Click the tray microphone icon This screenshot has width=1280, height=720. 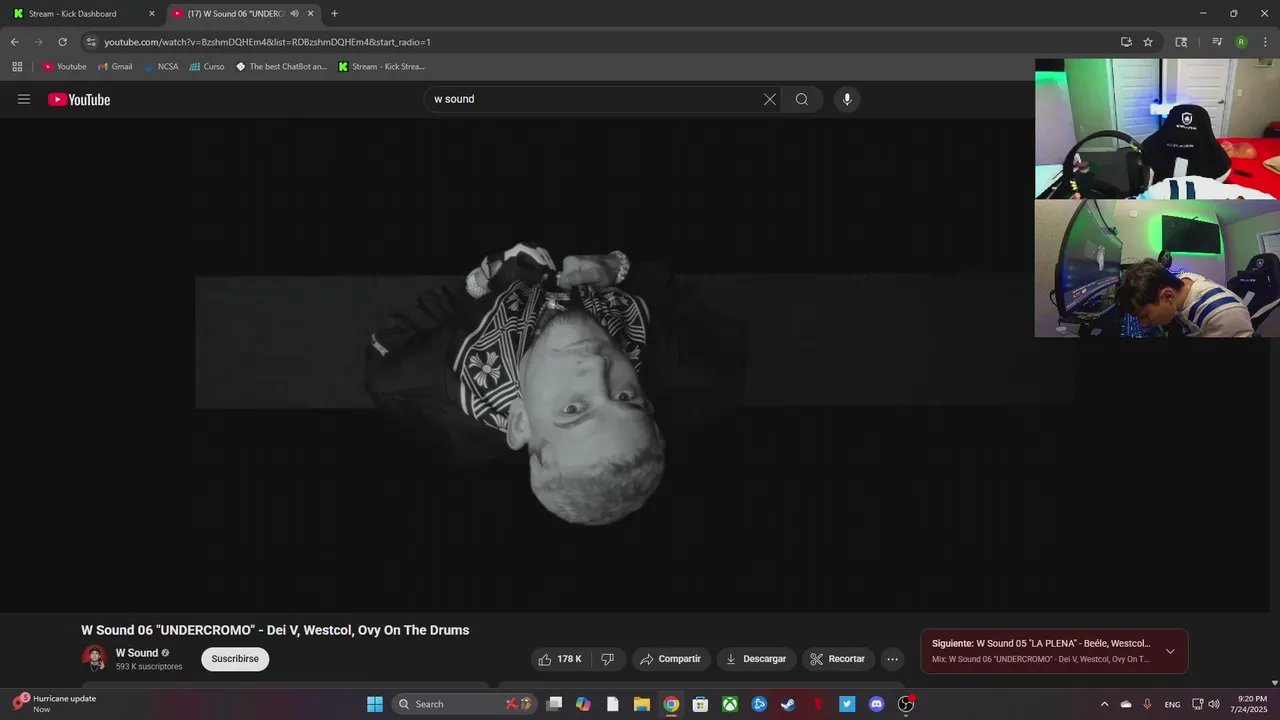1147,704
